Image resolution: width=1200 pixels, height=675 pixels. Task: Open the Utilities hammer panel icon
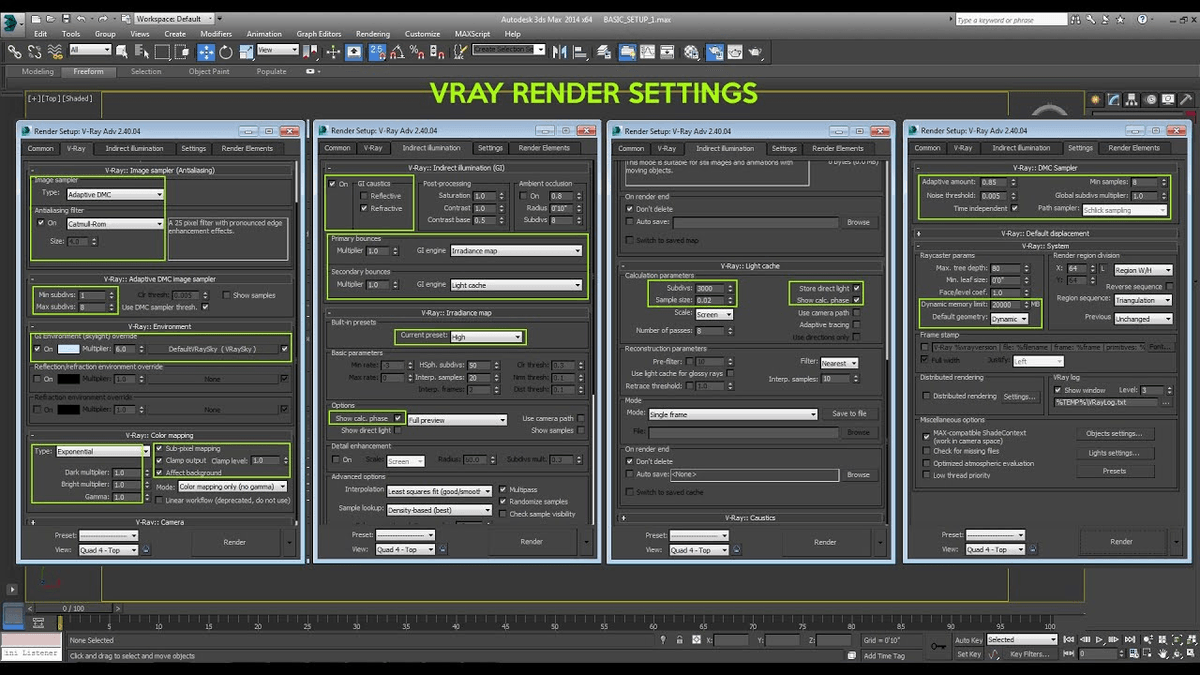(x=1188, y=100)
